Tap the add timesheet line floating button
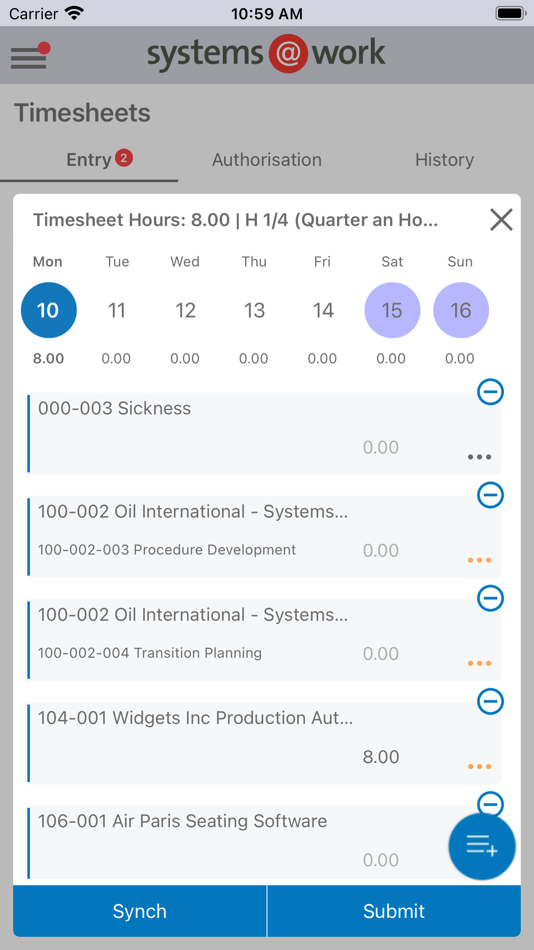The image size is (534, 950). point(482,846)
